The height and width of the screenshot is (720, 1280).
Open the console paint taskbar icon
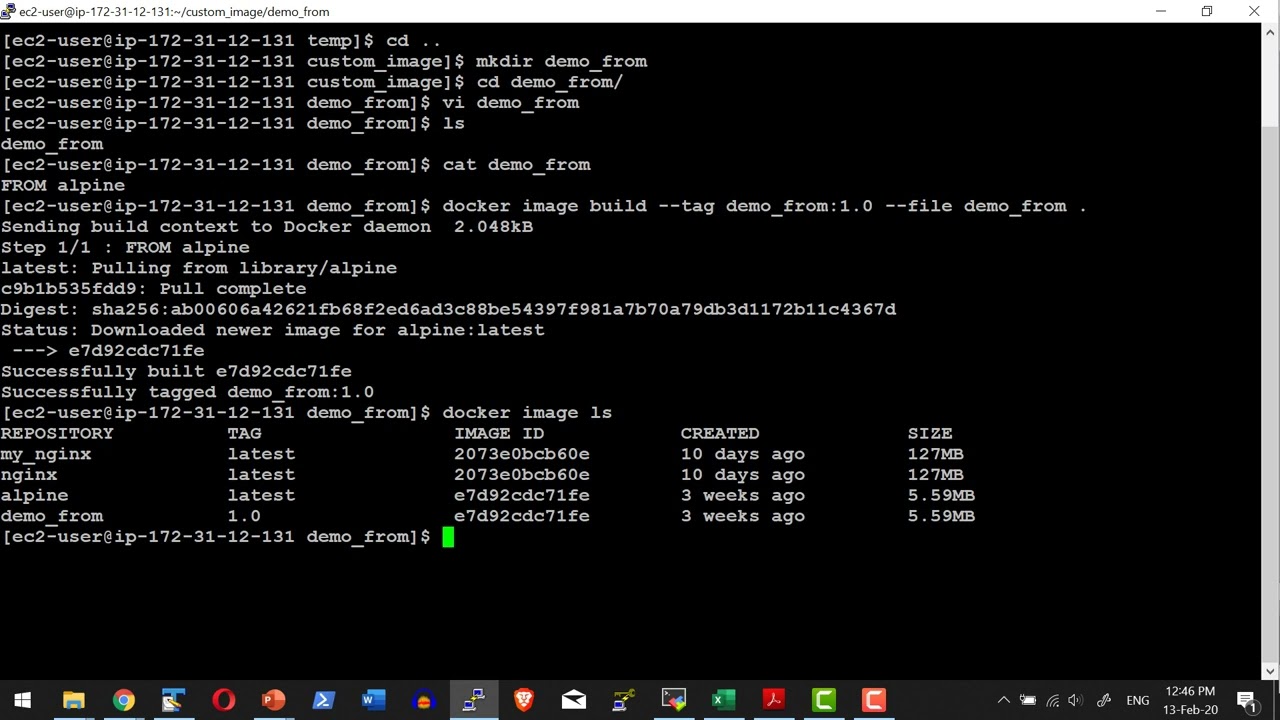pos(674,700)
